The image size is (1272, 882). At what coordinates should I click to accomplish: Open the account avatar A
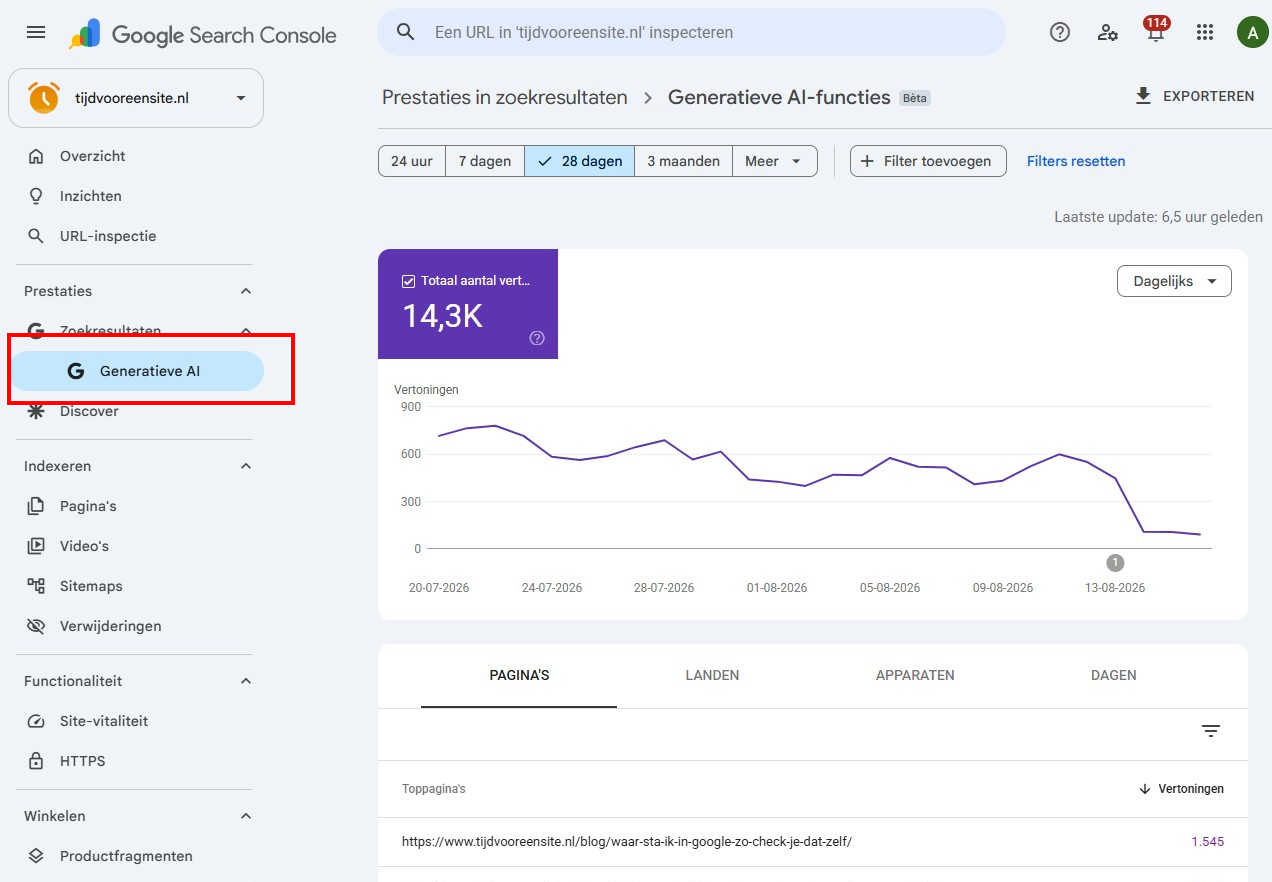pos(1252,32)
